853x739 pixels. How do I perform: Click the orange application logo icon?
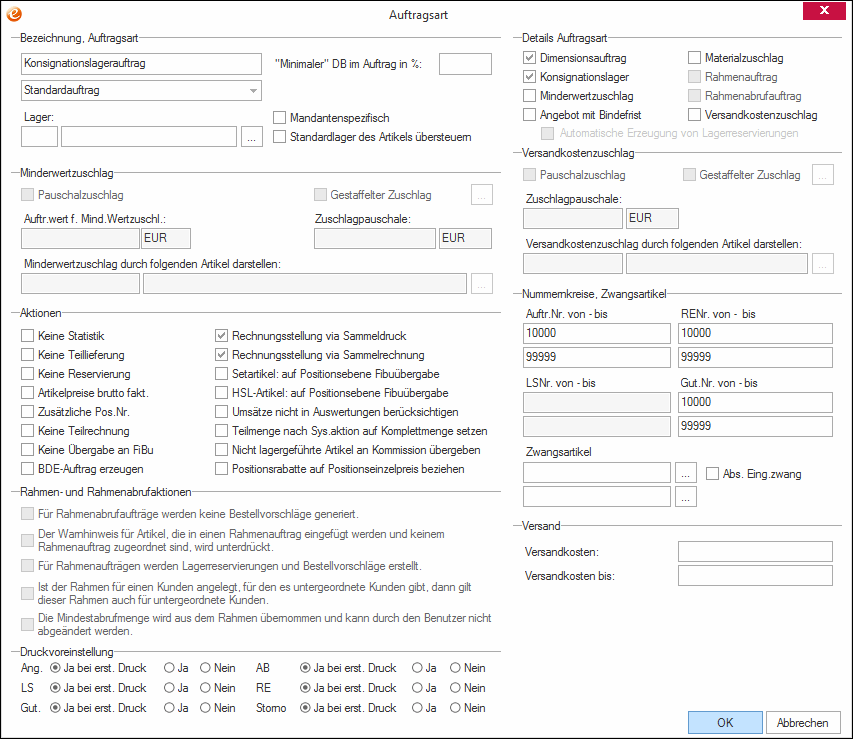14,14
